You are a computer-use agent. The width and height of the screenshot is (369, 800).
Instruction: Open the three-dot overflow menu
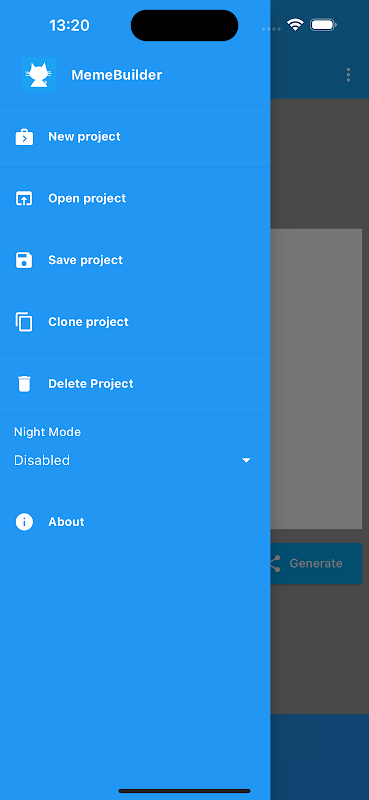click(348, 75)
